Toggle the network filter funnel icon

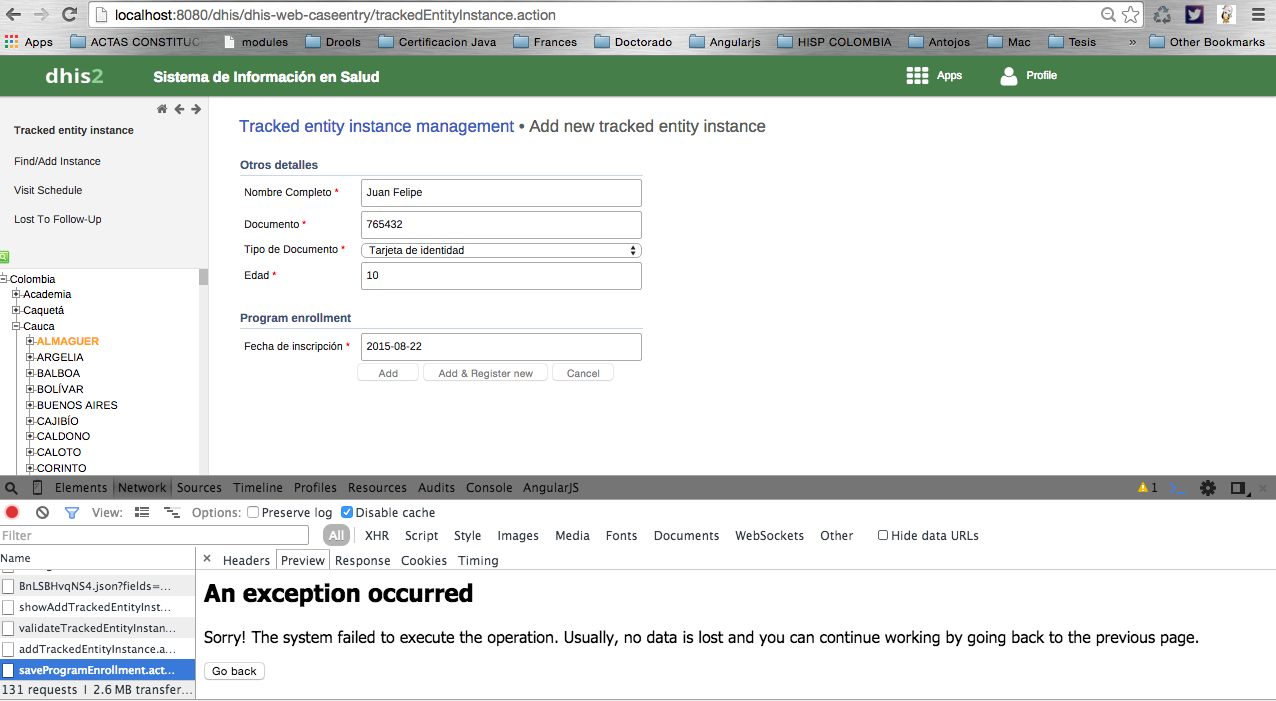coord(72,512)
